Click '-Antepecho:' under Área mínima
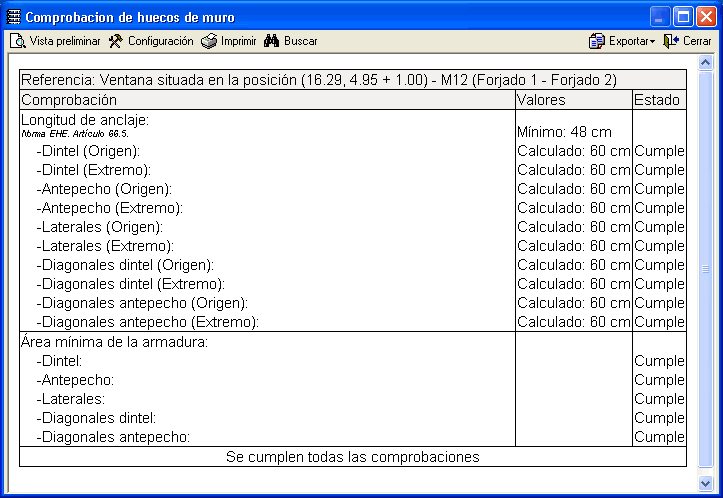 (75, 380)
